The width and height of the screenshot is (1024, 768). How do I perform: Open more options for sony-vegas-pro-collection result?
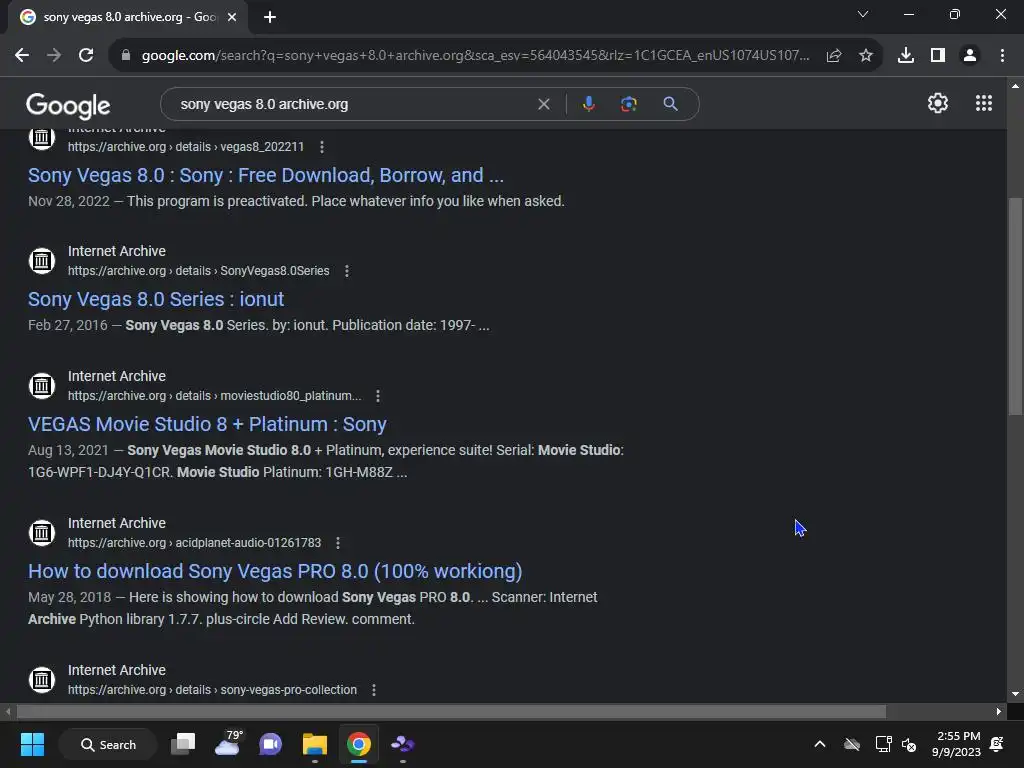(374, 690)
